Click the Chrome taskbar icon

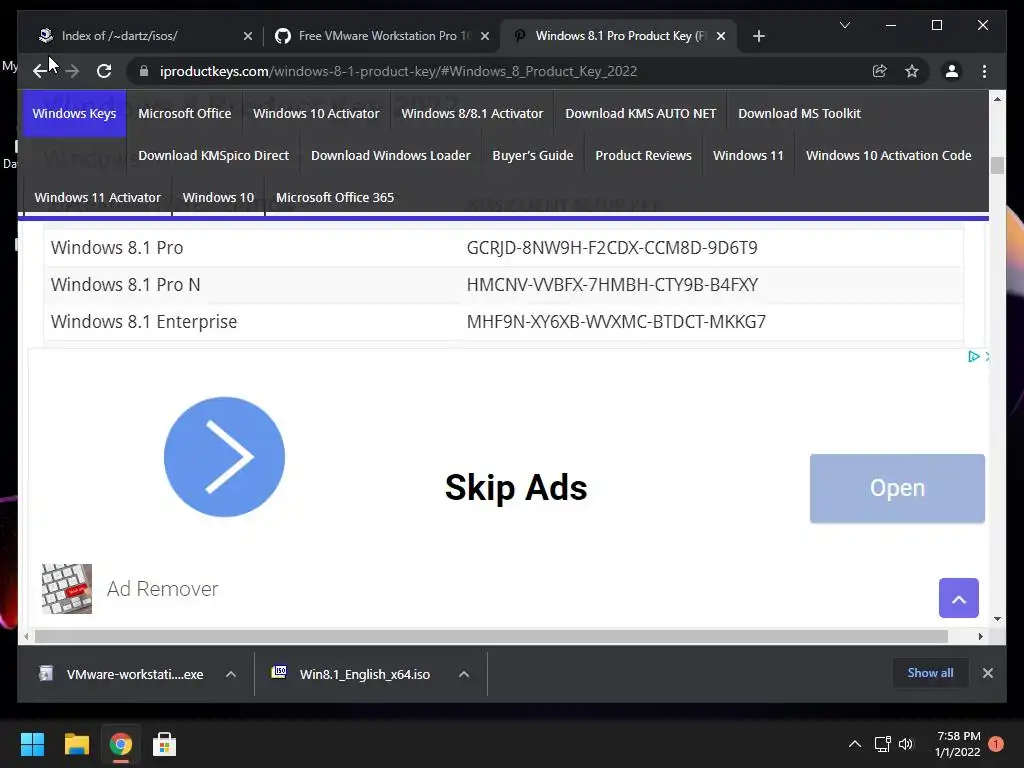[x=121, y=744]
